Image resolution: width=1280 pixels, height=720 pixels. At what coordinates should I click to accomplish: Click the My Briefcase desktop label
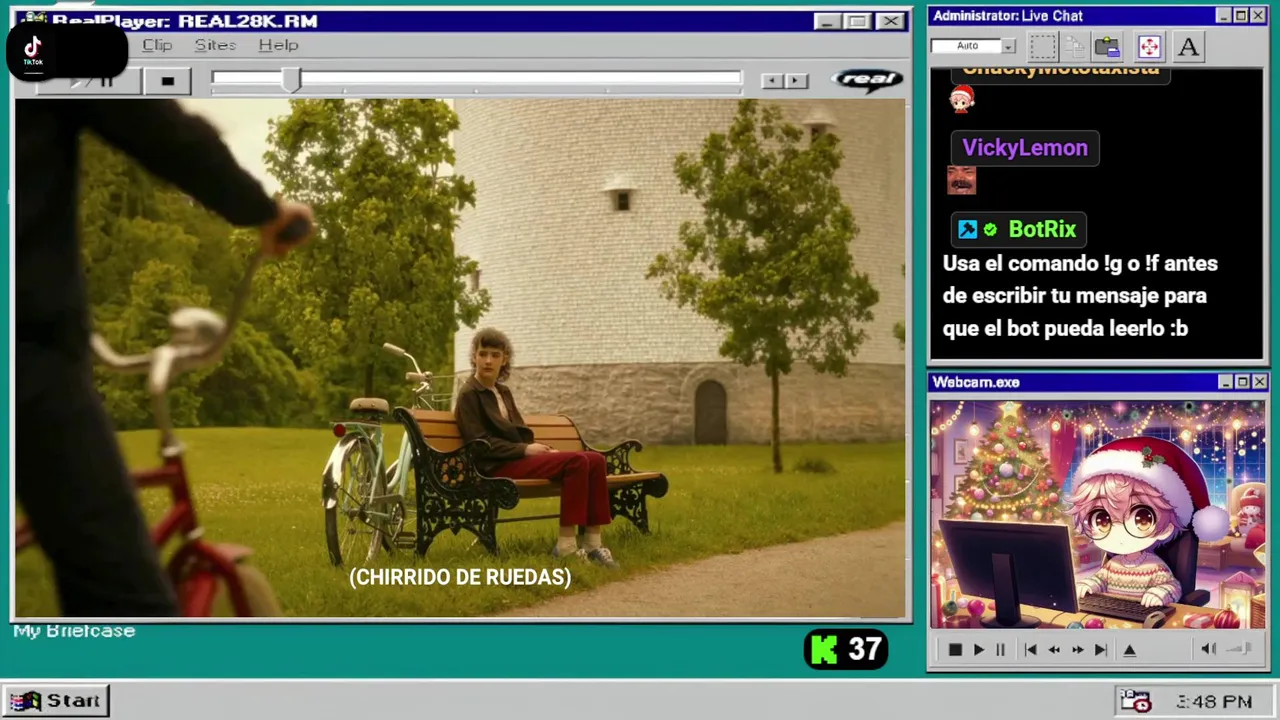pyautogui.click(x=74, y=631)
